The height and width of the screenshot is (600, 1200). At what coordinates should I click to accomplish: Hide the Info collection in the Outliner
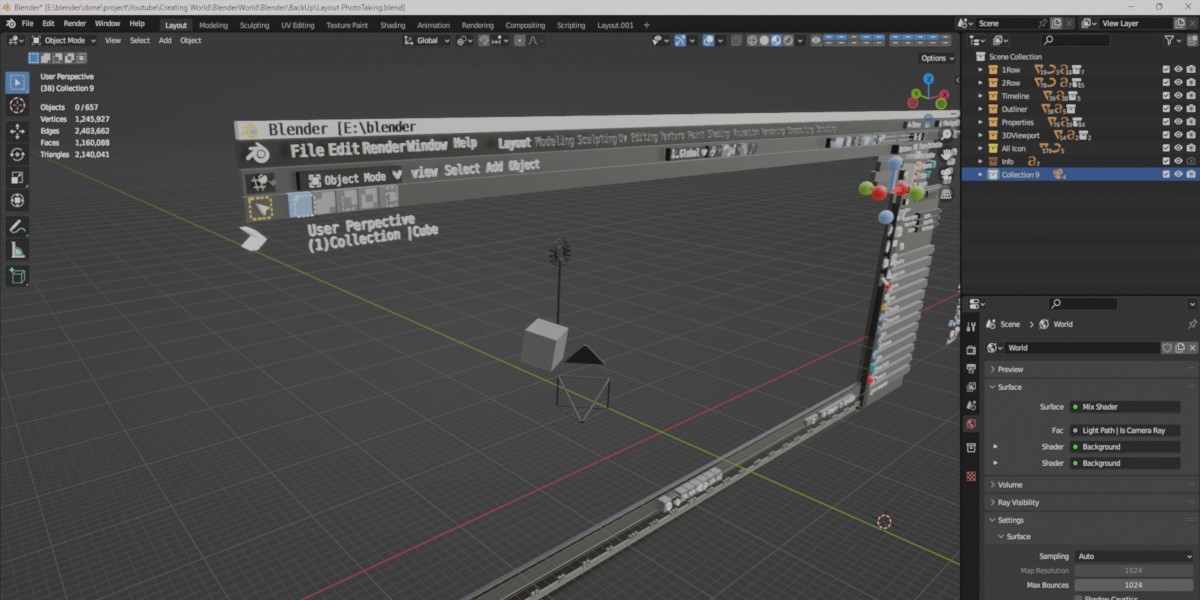click(x=1178, y=160)
